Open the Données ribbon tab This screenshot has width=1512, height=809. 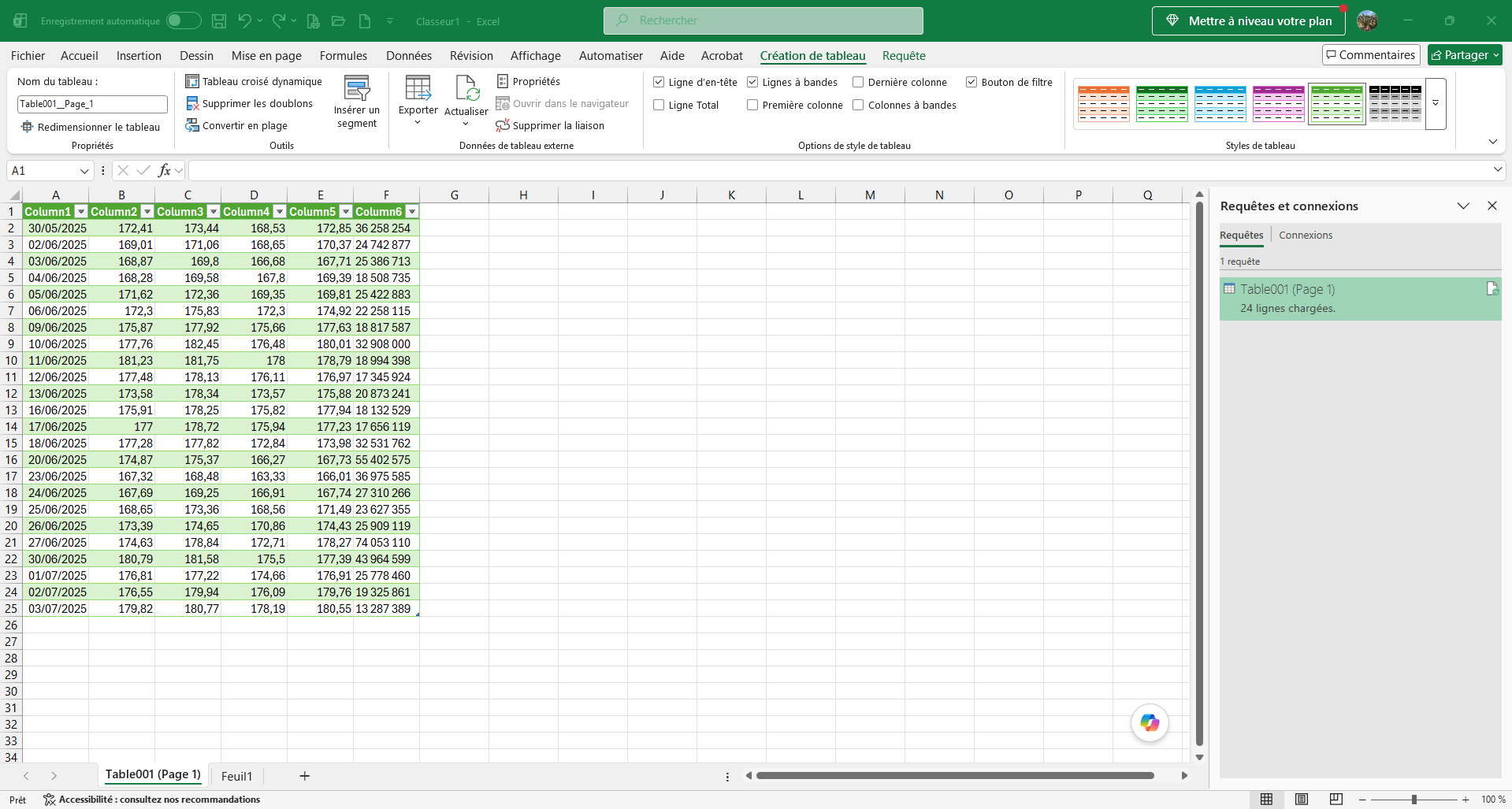[x=409, y=55]
